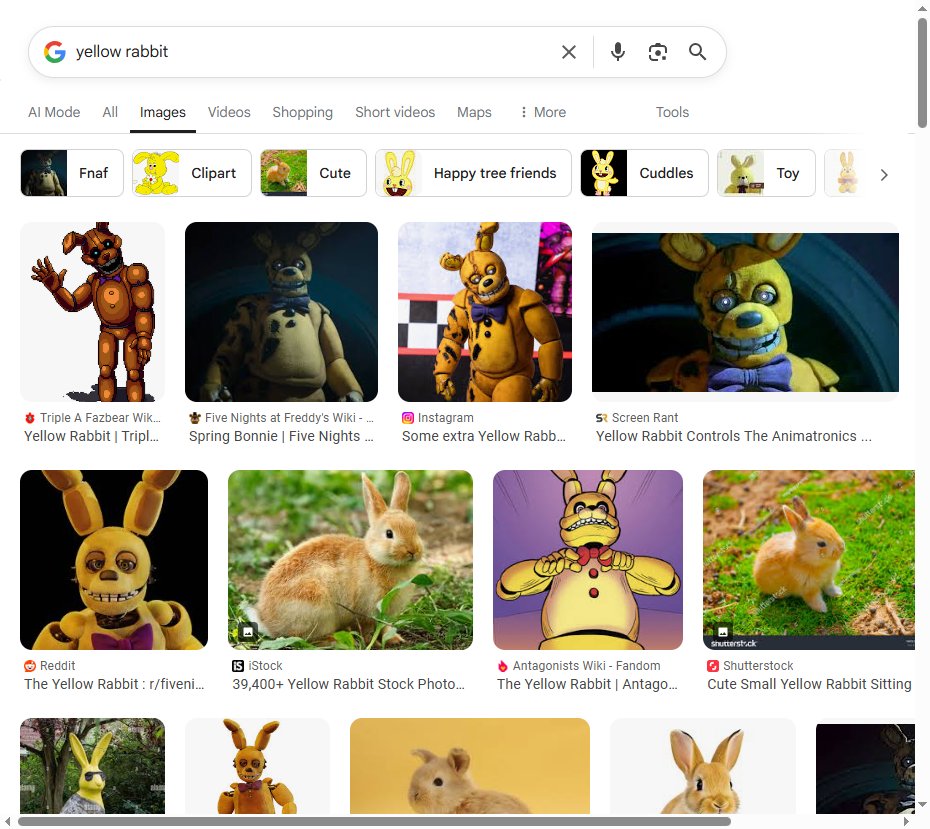Apply the Cuddles filter chip
The image size is (930, 829).
coord(644,173)
